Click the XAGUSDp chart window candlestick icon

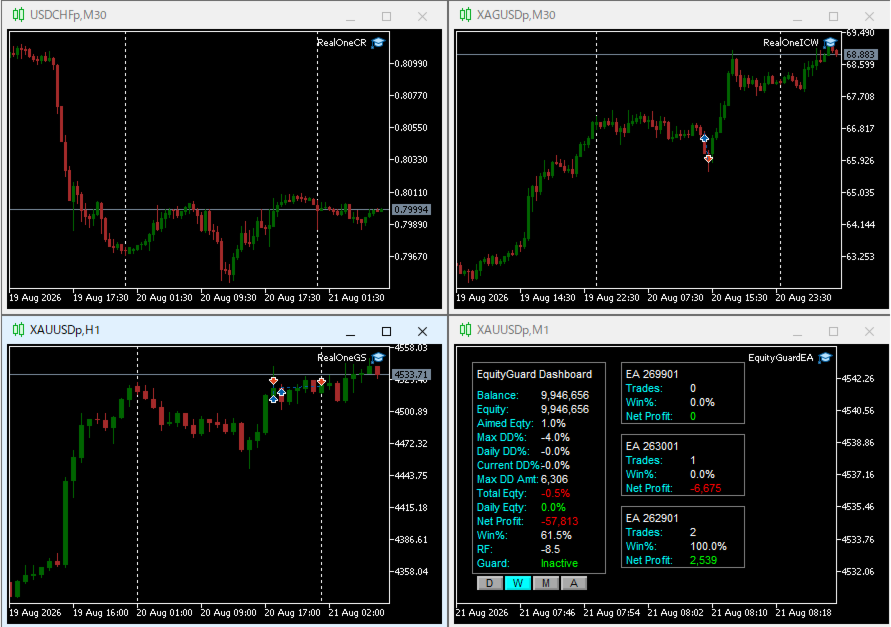point(465,15)
